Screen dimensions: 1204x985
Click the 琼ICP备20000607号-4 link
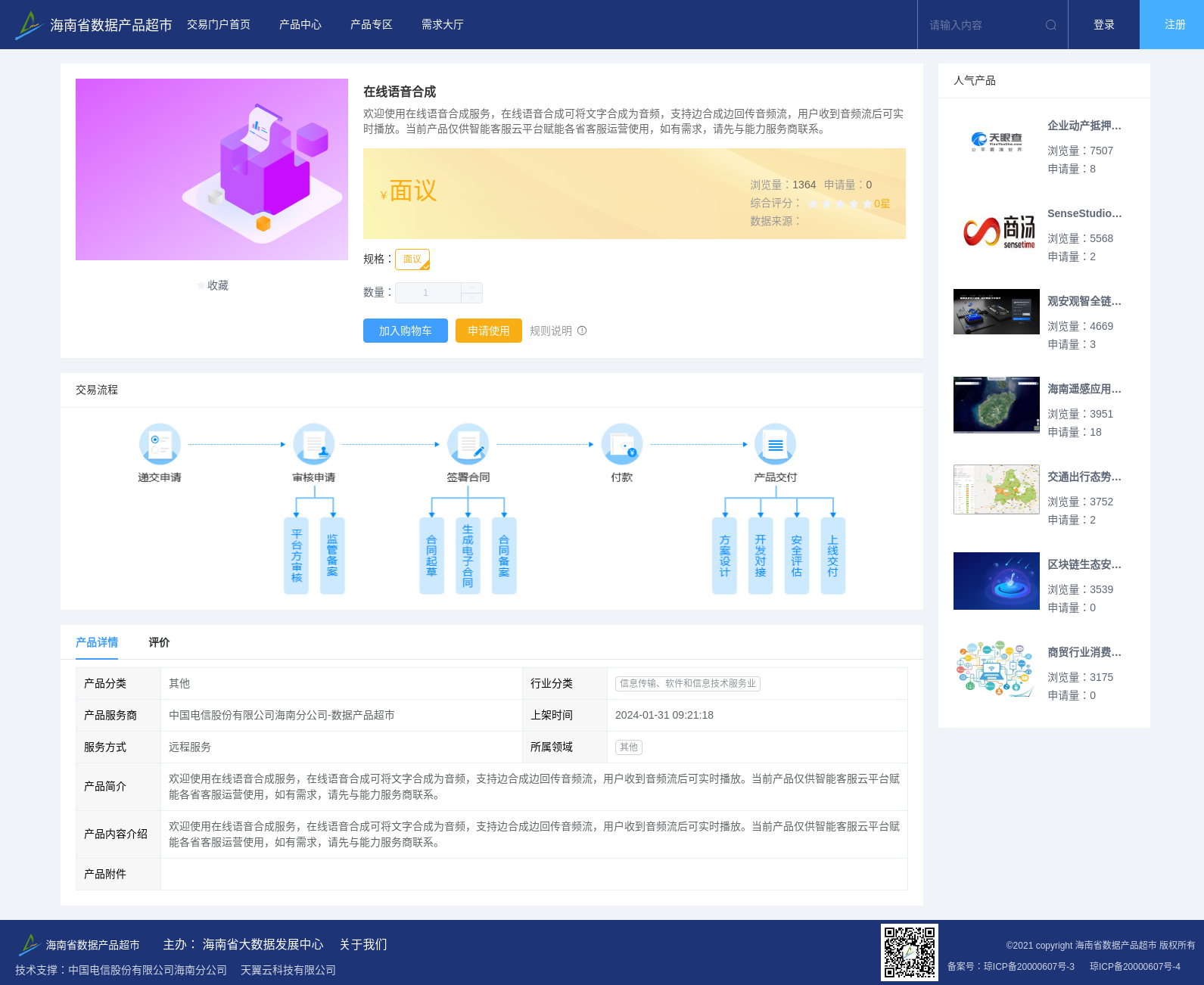(1135, 966)
